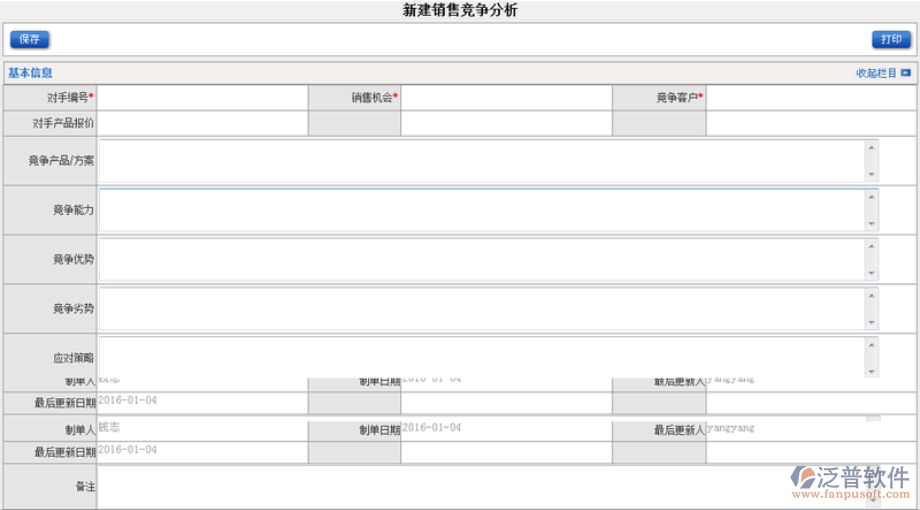Screen dimensions: 920x510
Task: Focus the 竞争客户 input field
Action: tap(810, 98)
